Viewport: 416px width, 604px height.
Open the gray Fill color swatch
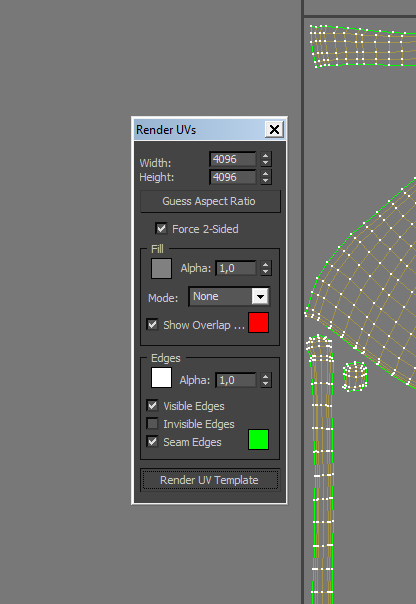[161, 268]
